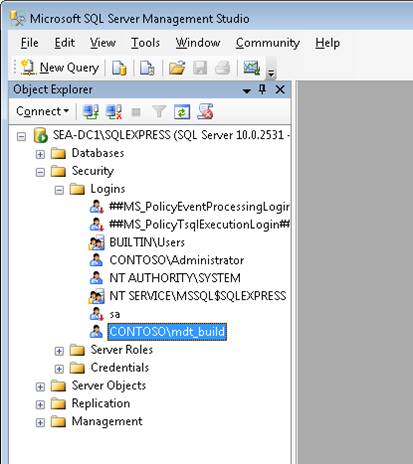The height and width of the screenshot is (464, 413).
Task: Select NT SERVICE\MSSQL$SQLEXPRESS login
Action: (x=198, y=296)
